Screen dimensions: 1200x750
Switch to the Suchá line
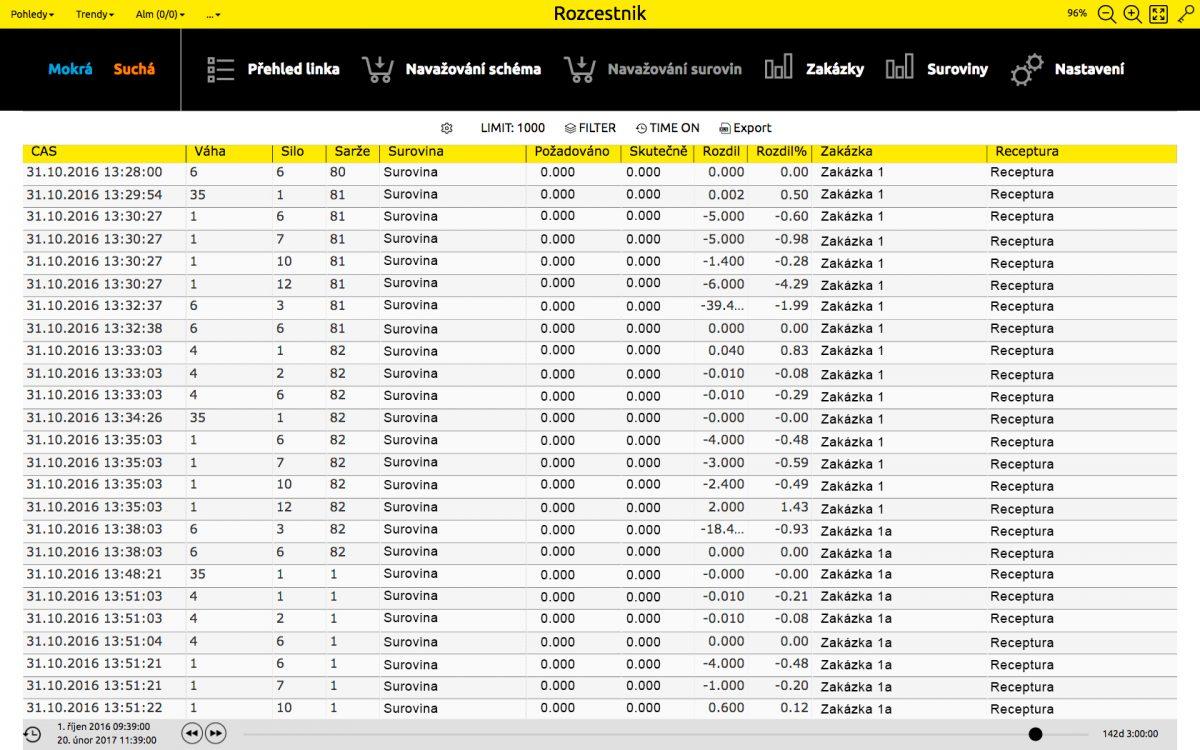coord(134,69)
